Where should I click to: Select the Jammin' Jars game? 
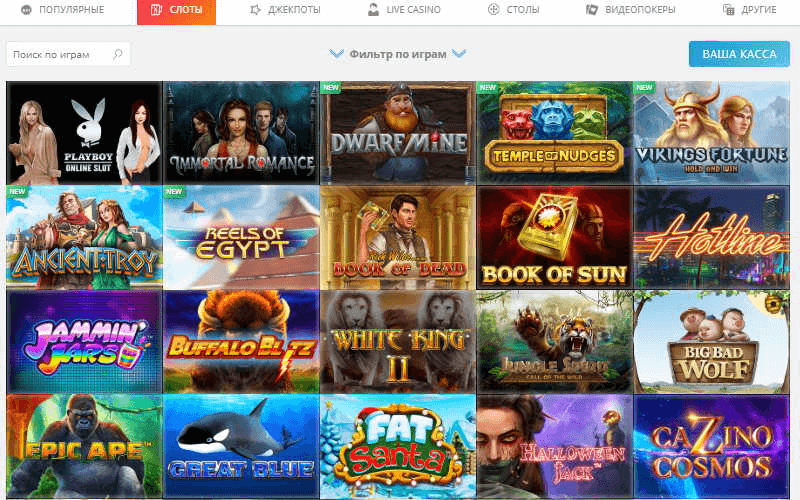point(84,342)
